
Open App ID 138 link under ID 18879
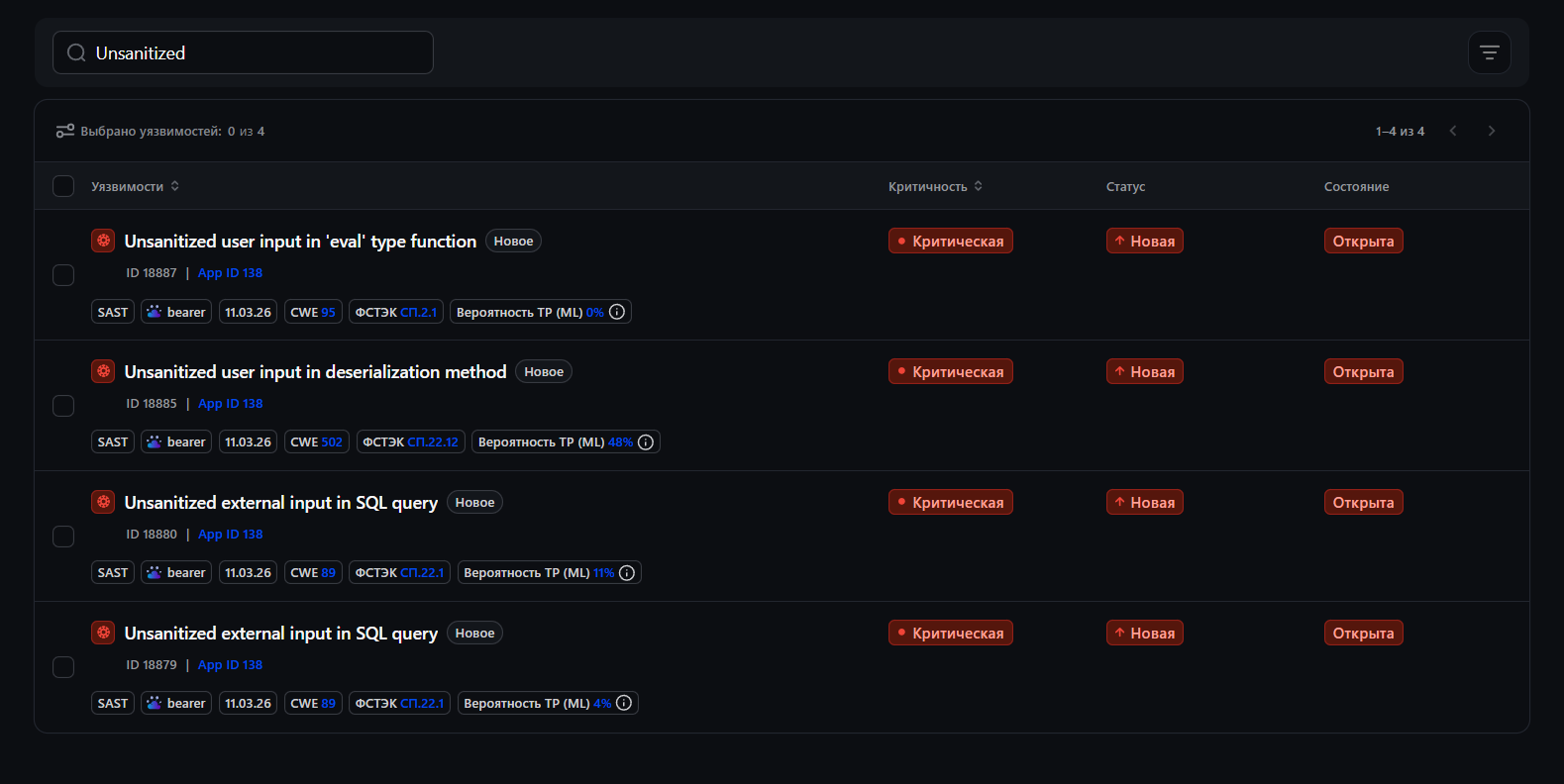pos(231,665)
